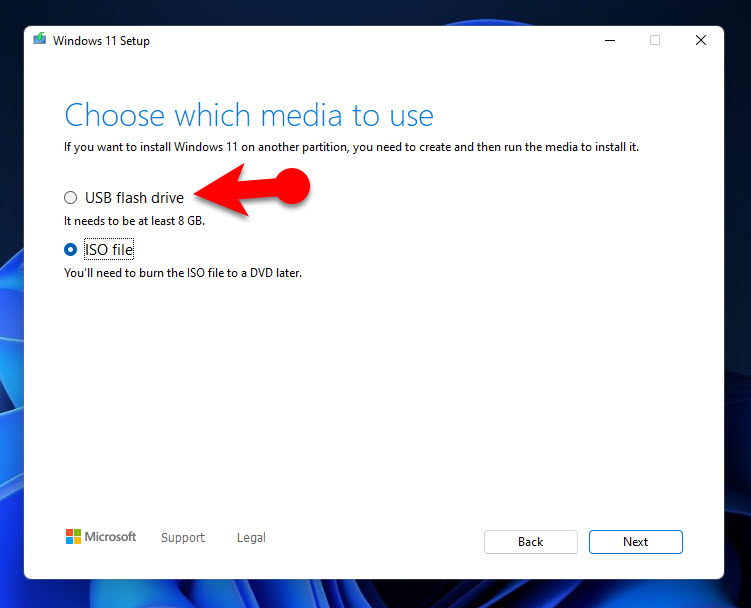Close the Windows 11 Setup window
This screenshot has height=608, width=751.
tap(701, 41)
